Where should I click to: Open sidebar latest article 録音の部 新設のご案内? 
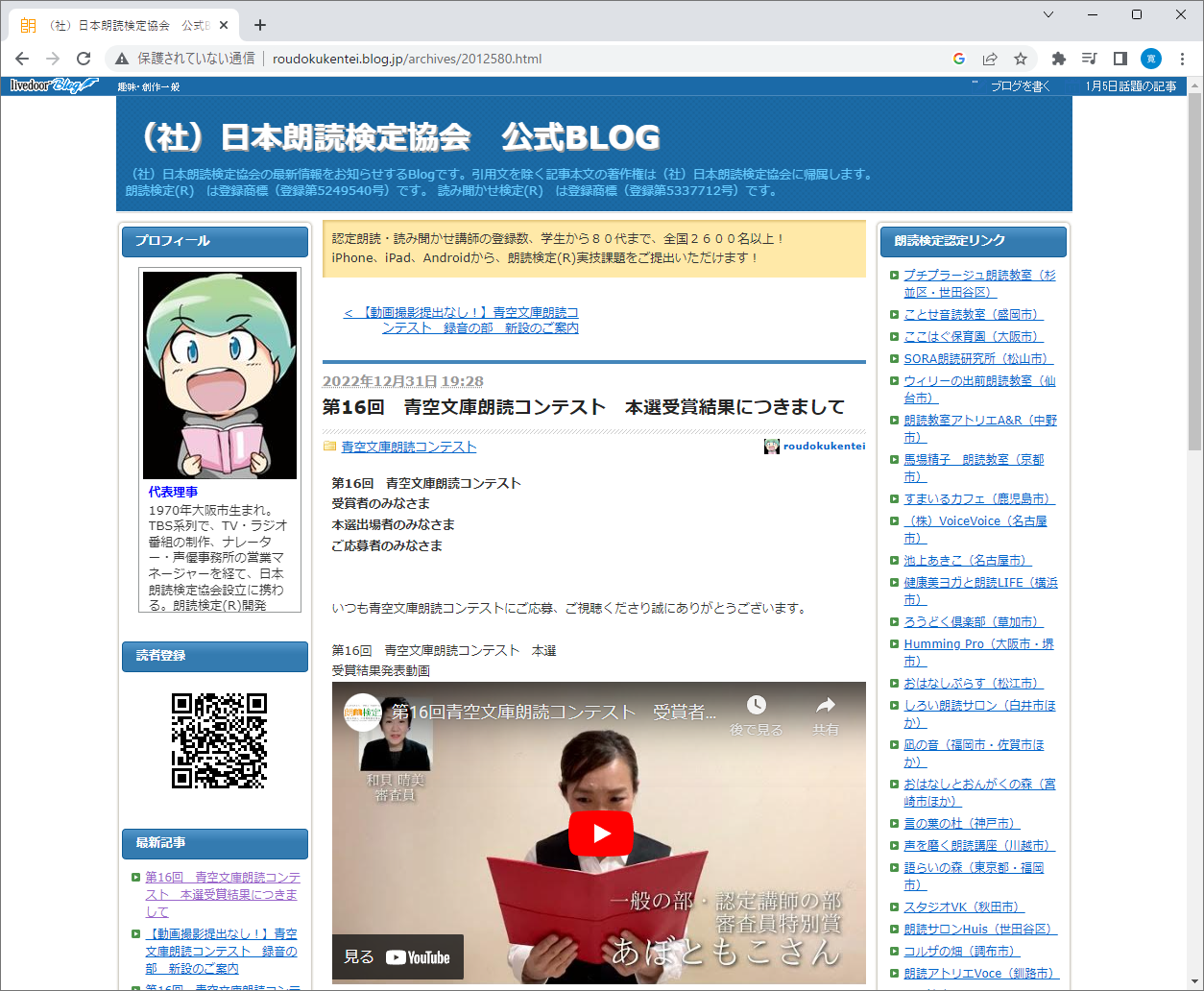pyautogui.click(x=222, y=951)
